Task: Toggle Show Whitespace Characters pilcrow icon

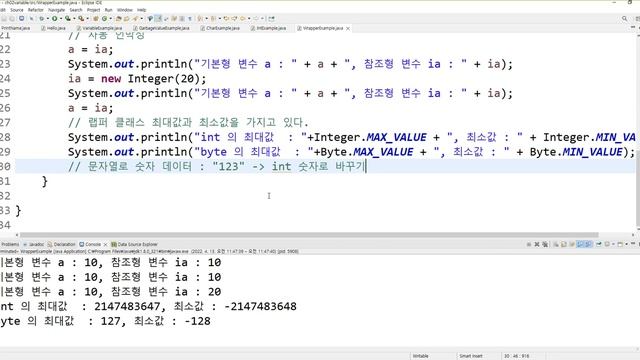Action: [x=189, y=18]
